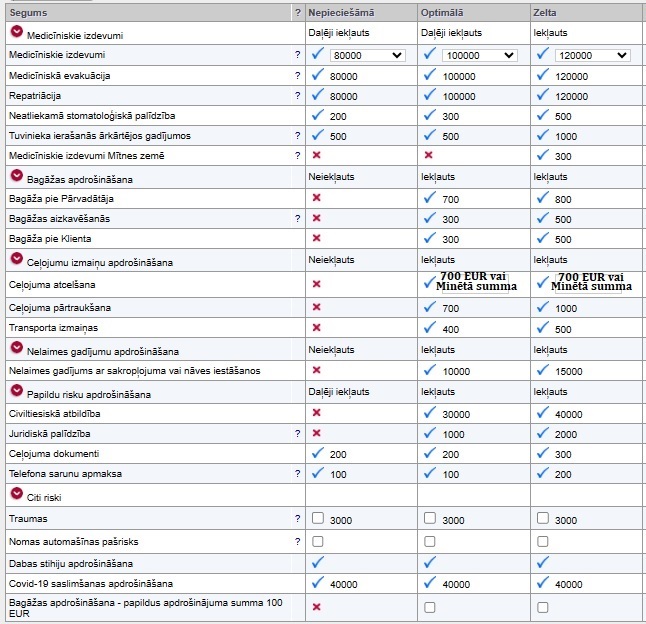
Task: Click help icon for Bagāžas aizkavēšanās
Action: [297, 218]
